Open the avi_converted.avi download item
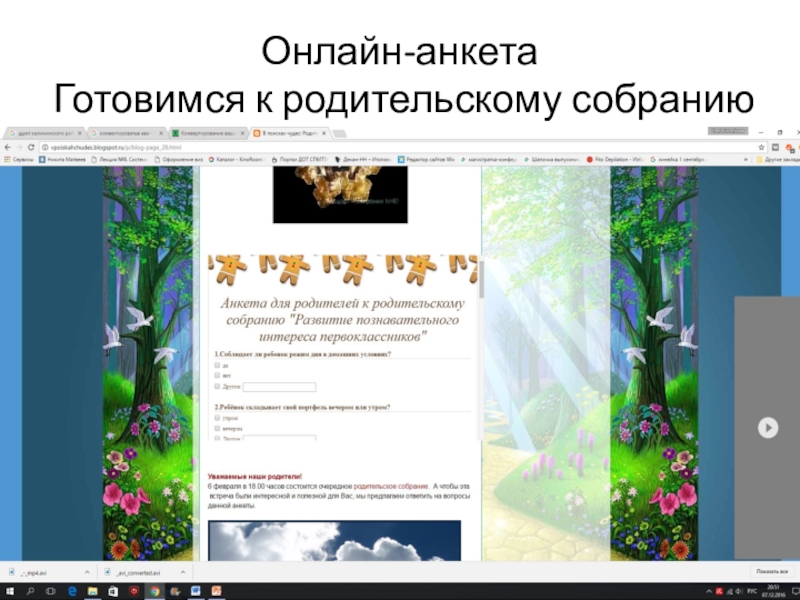Screen dimensions: 800x600 point(137,572)
